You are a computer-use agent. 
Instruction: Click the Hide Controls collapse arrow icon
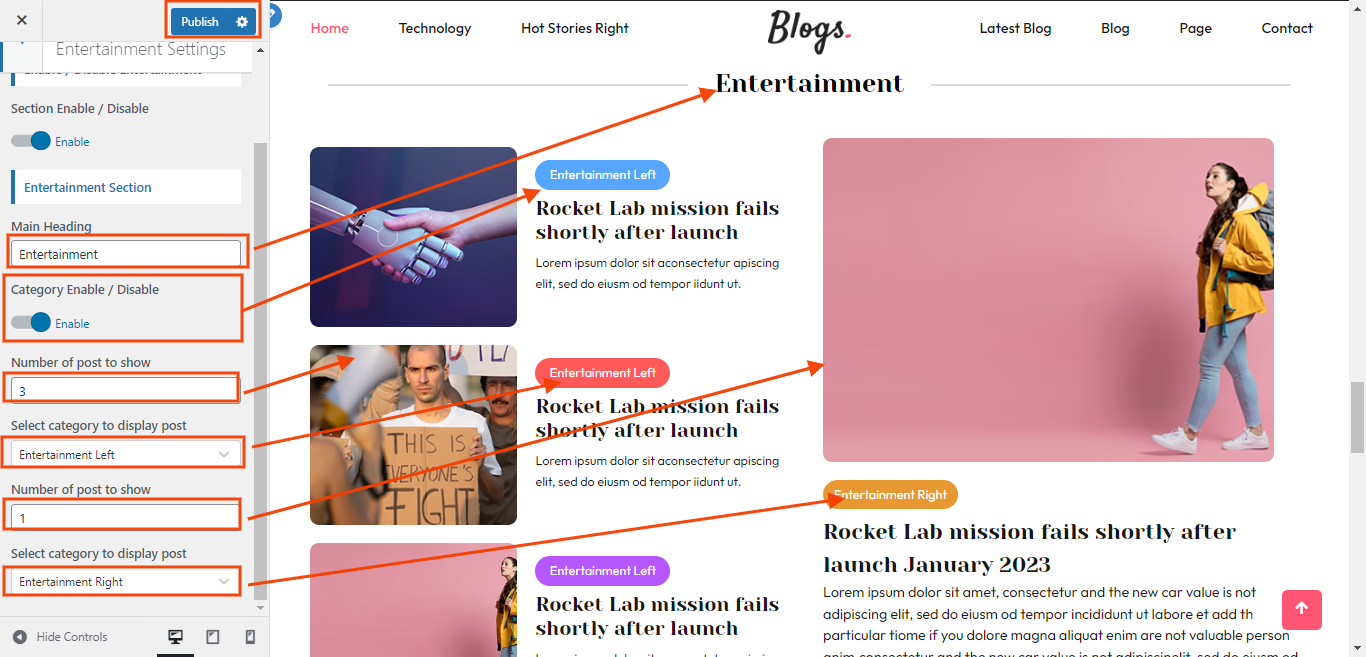(20, 637)
